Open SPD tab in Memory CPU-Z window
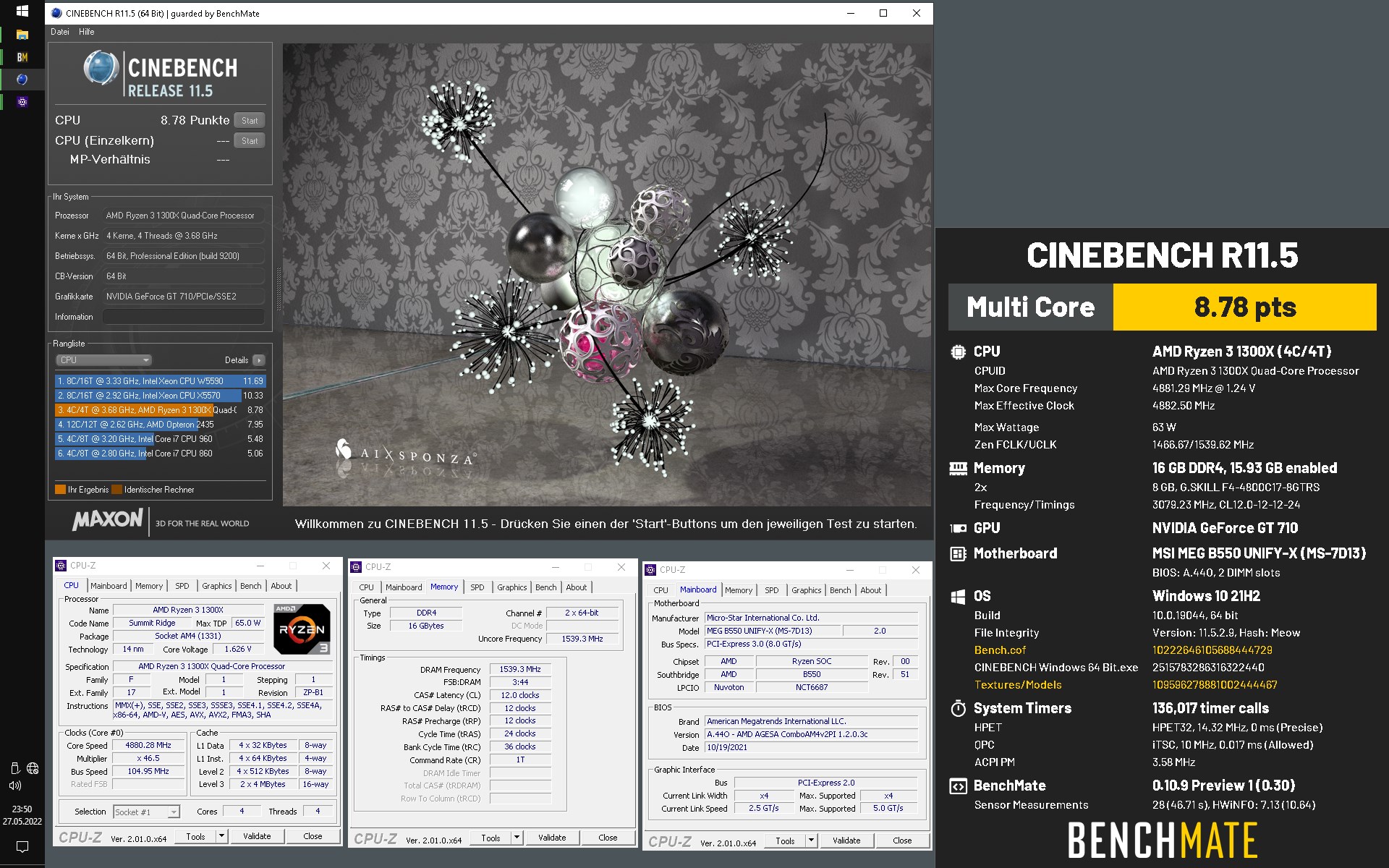The height and width of the screenshot is (868, 1389). tap(477, 587)
